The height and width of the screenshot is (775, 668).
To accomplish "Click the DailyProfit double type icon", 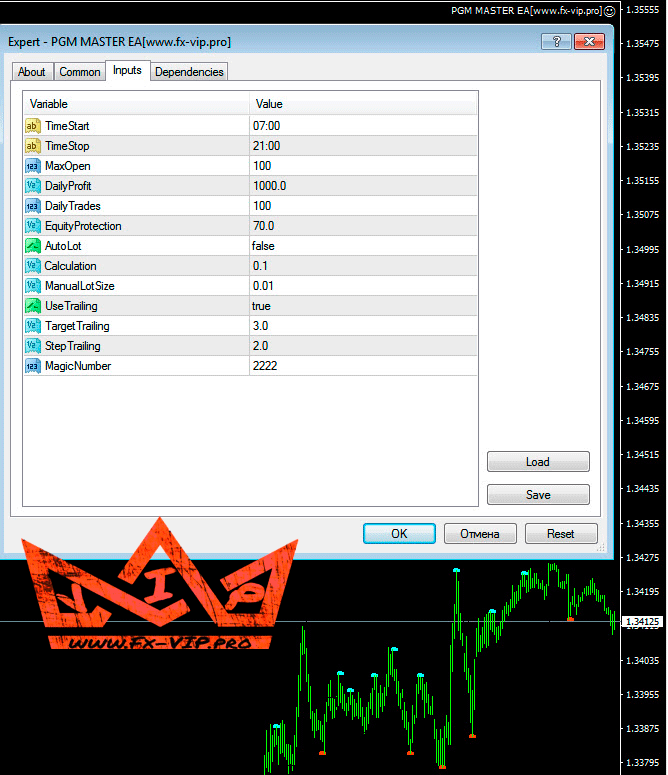I will [32, 186].
